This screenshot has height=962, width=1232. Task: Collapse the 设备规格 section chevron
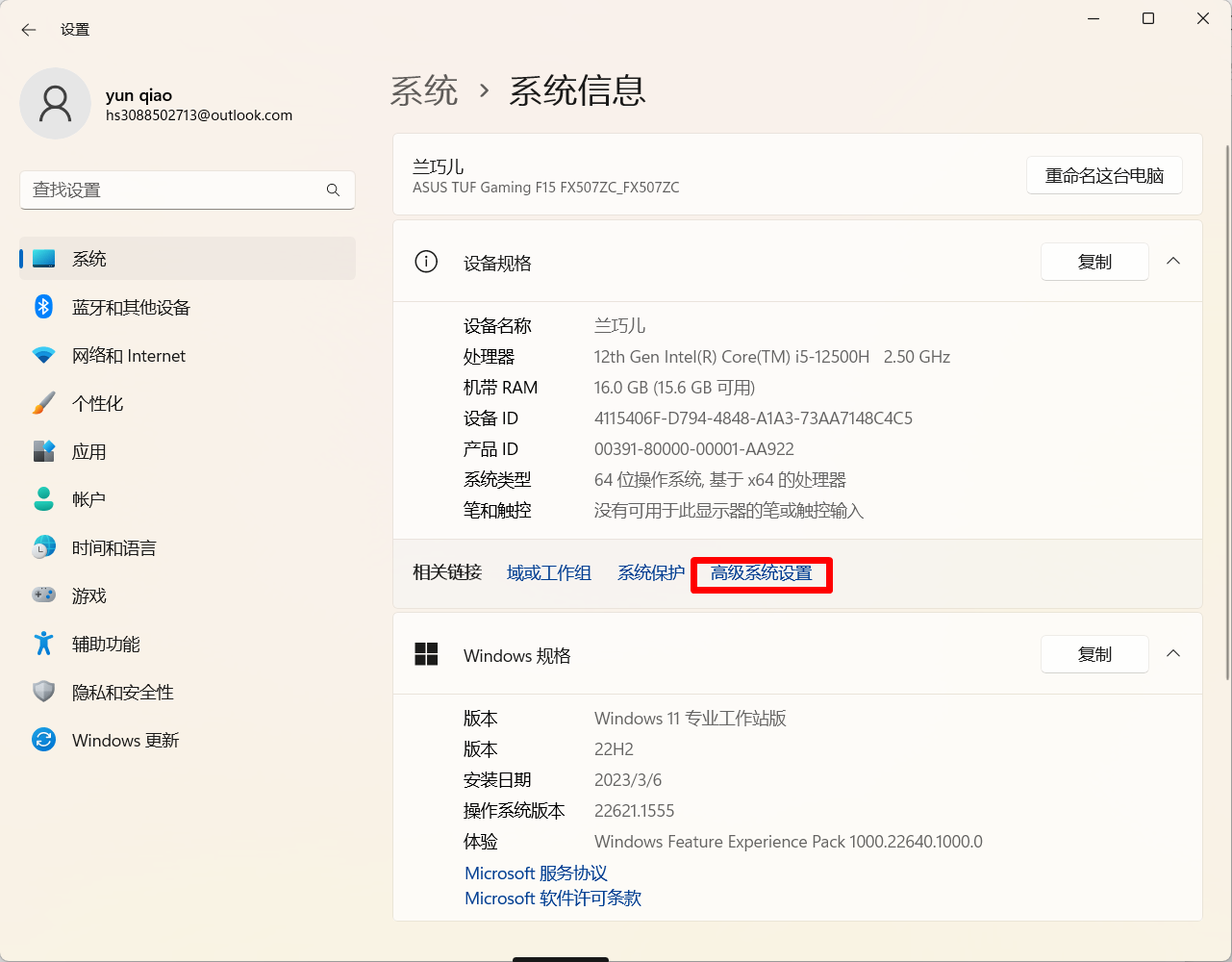[1173, 262]
